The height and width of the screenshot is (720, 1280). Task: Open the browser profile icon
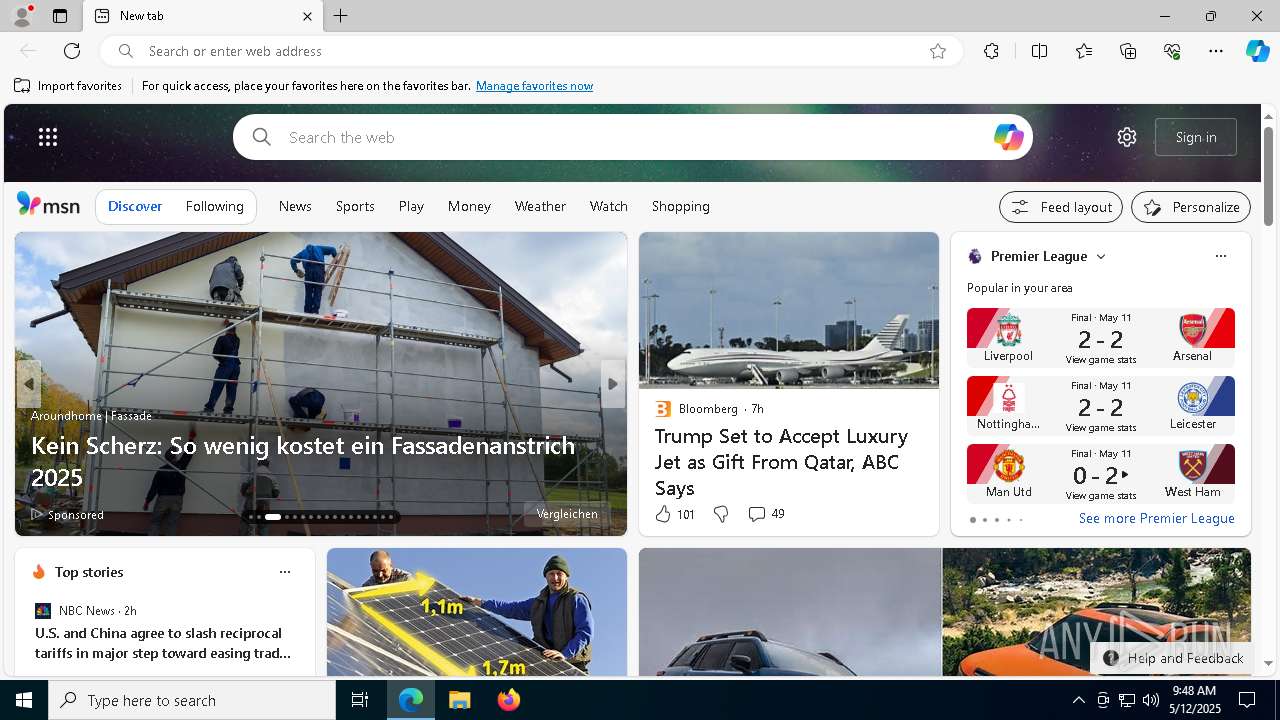(21, 16)
